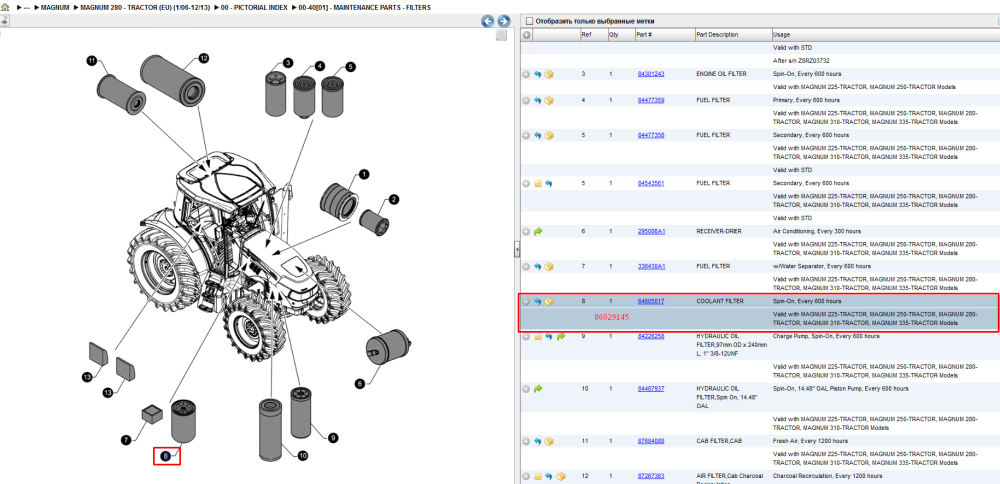Click the blue arrow icon for part 84477358
Viewport: 1000px width, 484px height.
[x=538, y=136]
